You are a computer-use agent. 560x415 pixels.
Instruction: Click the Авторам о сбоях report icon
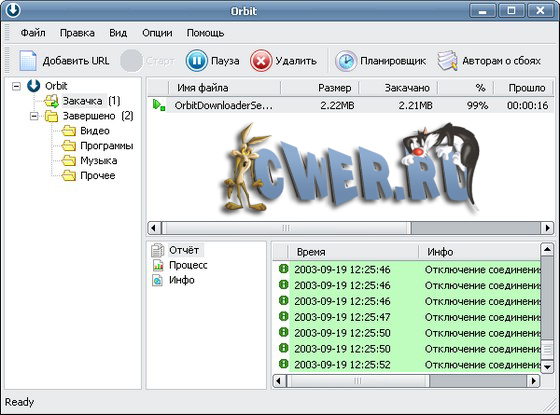[448, 60]
